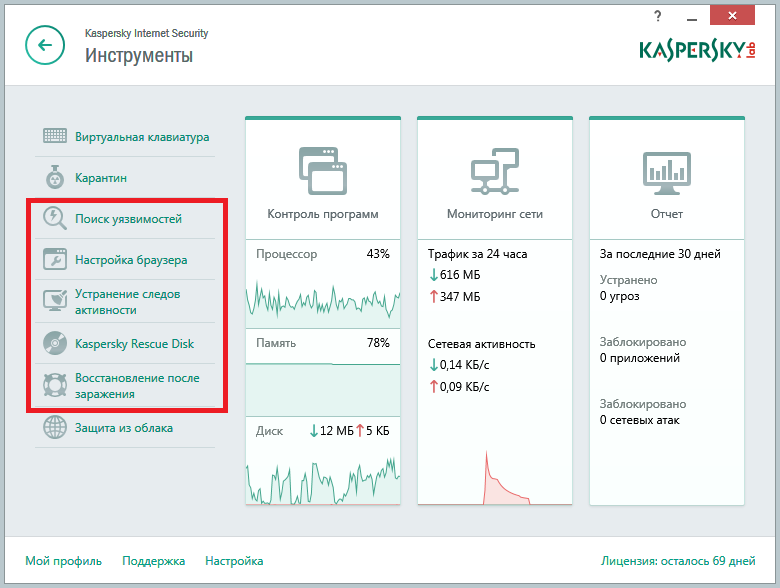Click the Application Control windows icon
The height and width of the screenshot is (588, 780).
pyautogui.click(x=323, y=171)
